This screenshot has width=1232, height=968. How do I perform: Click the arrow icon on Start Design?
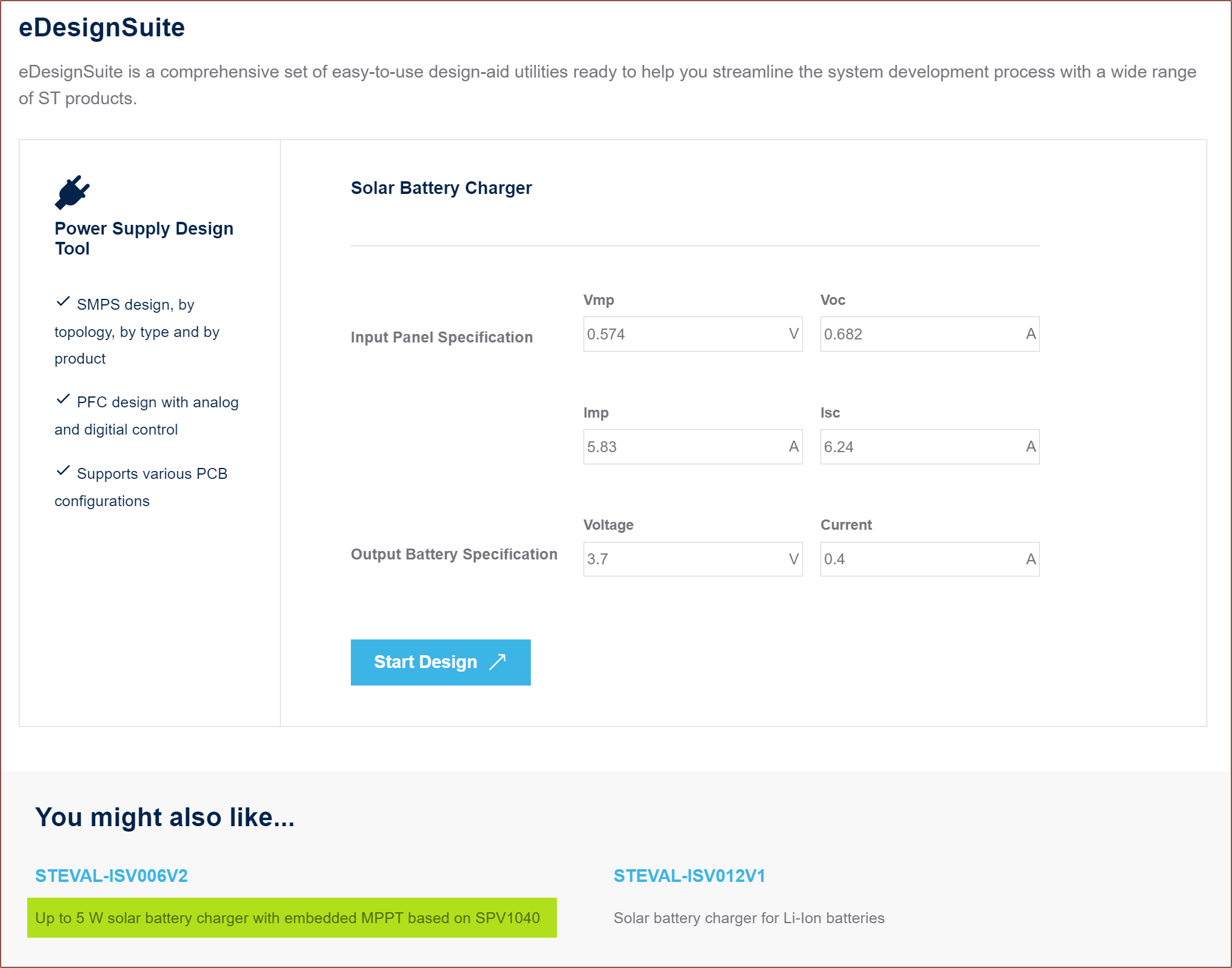498,661
